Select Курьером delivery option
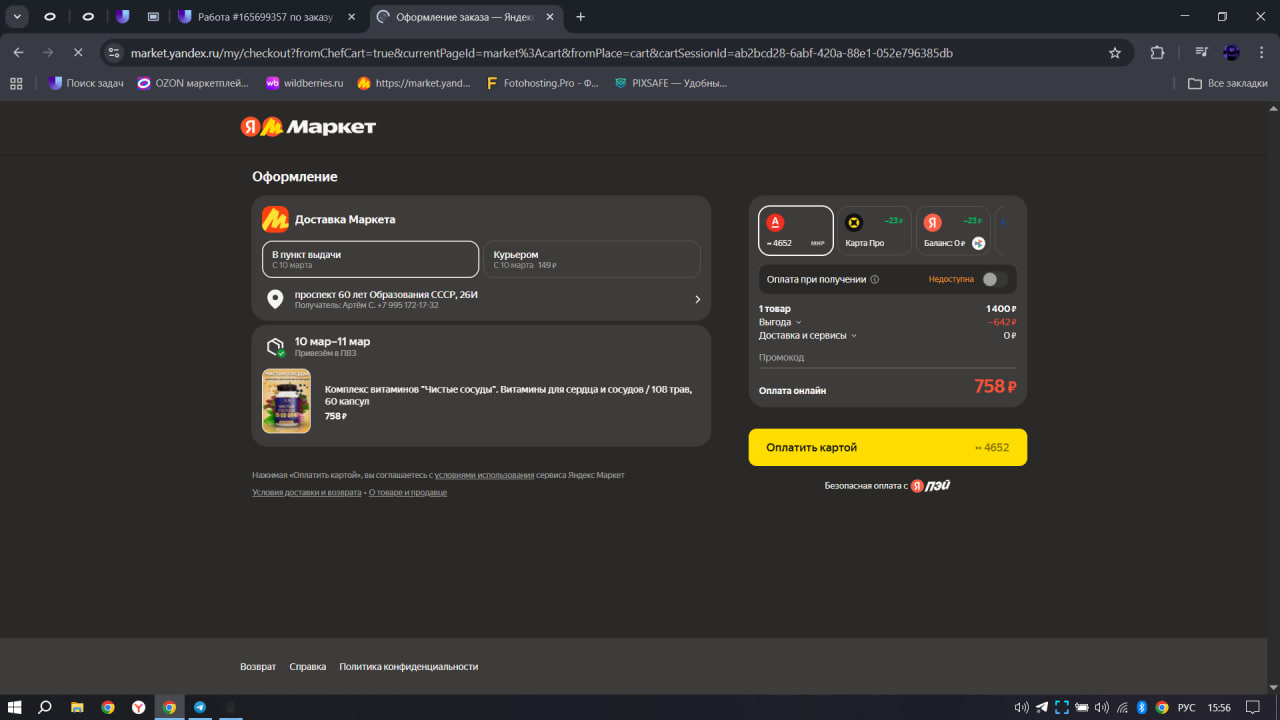This screenshot has width=1280, height=720. click(x=591, y=259)
